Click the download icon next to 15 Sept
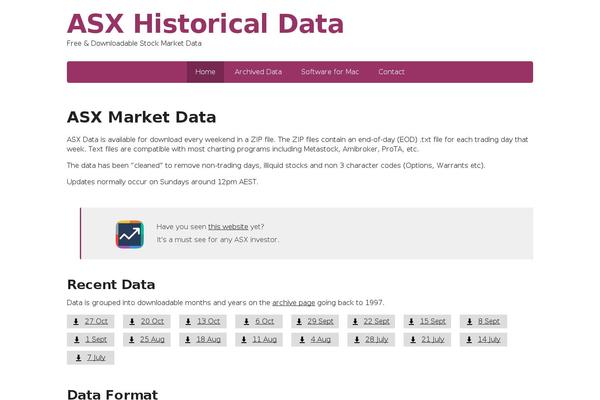 [411, 322]
